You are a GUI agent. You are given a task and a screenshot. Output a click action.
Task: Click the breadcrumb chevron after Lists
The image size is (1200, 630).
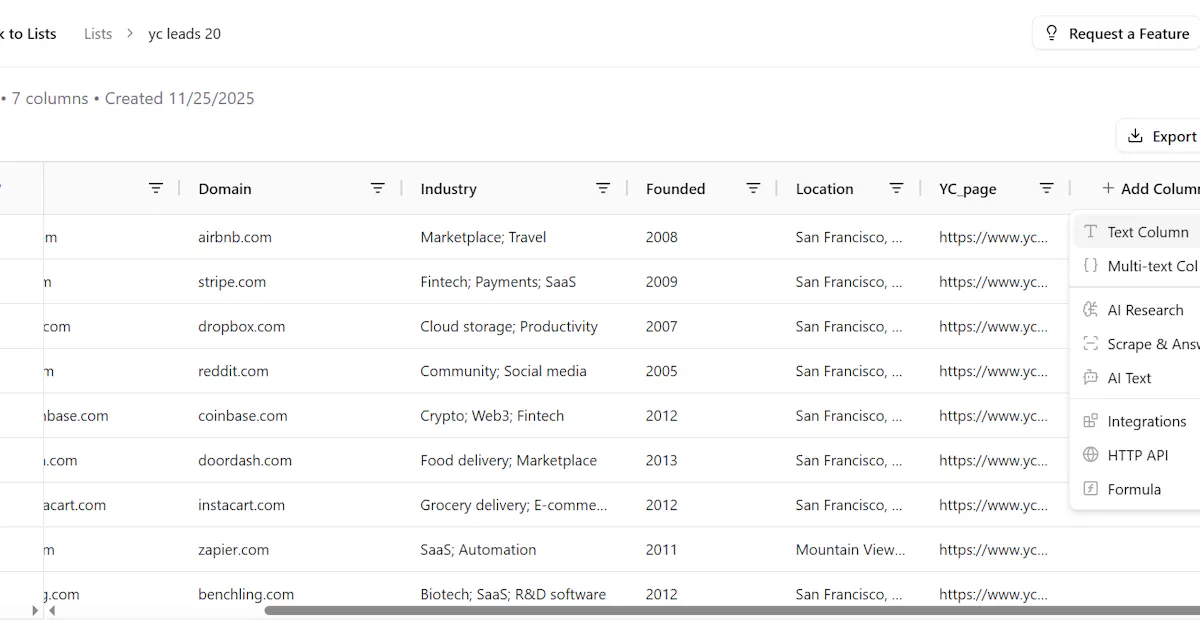(x=130, y=33)
